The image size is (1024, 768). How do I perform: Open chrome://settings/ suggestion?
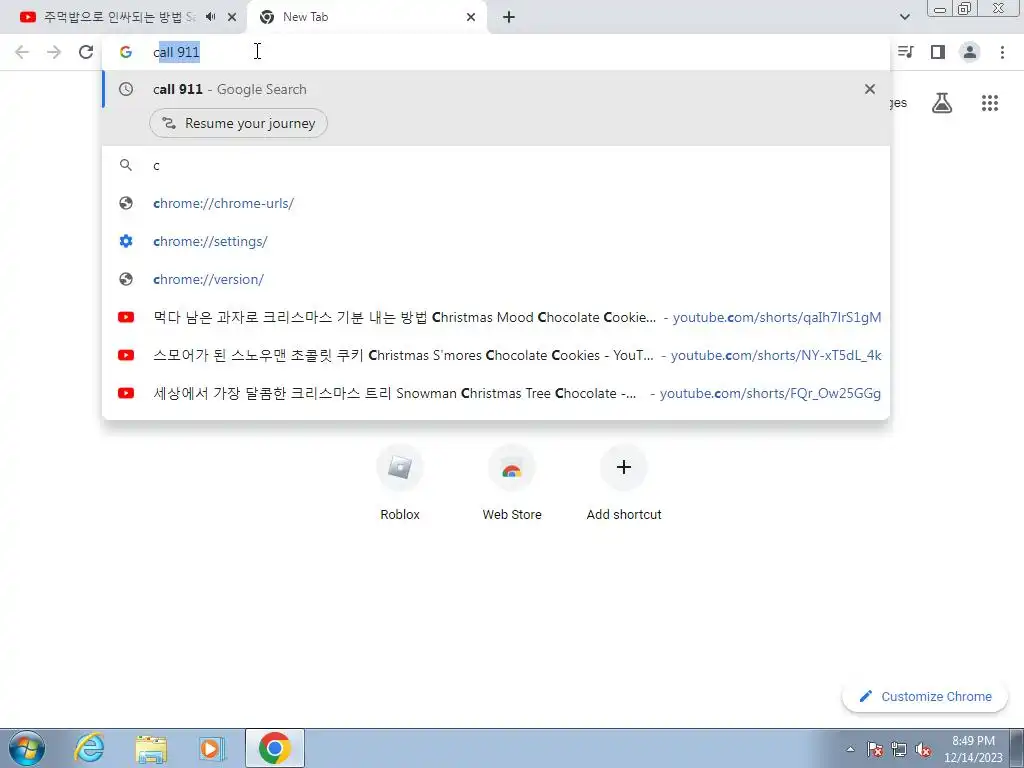(496, 241)
